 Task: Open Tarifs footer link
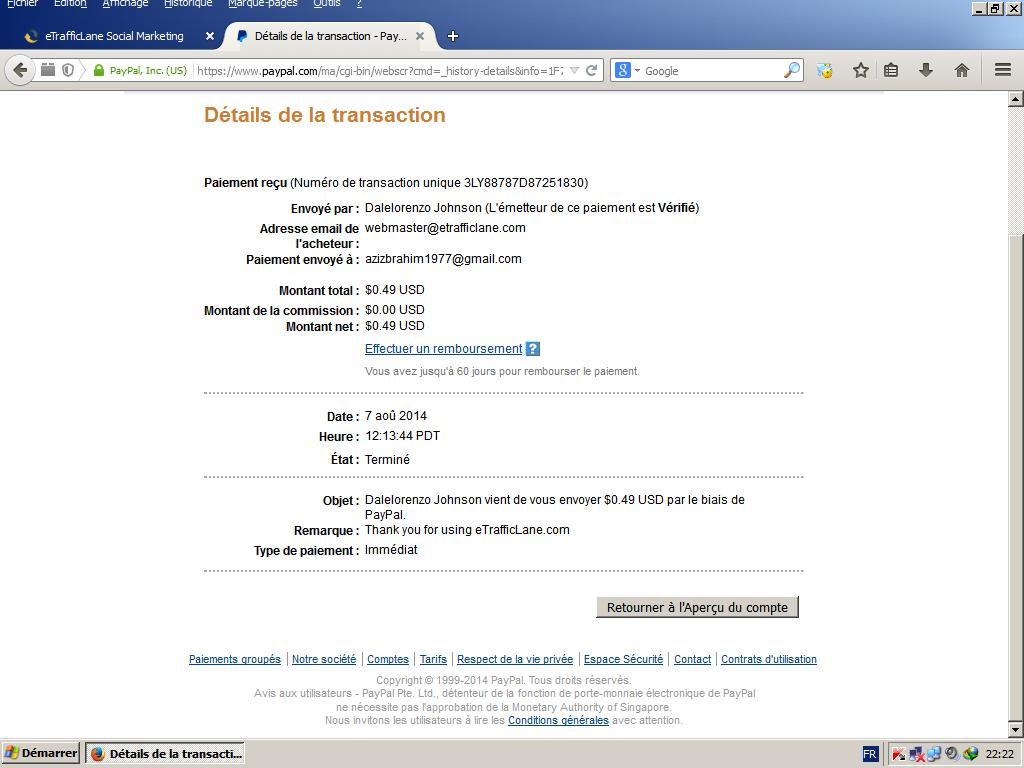coord(433,659)
